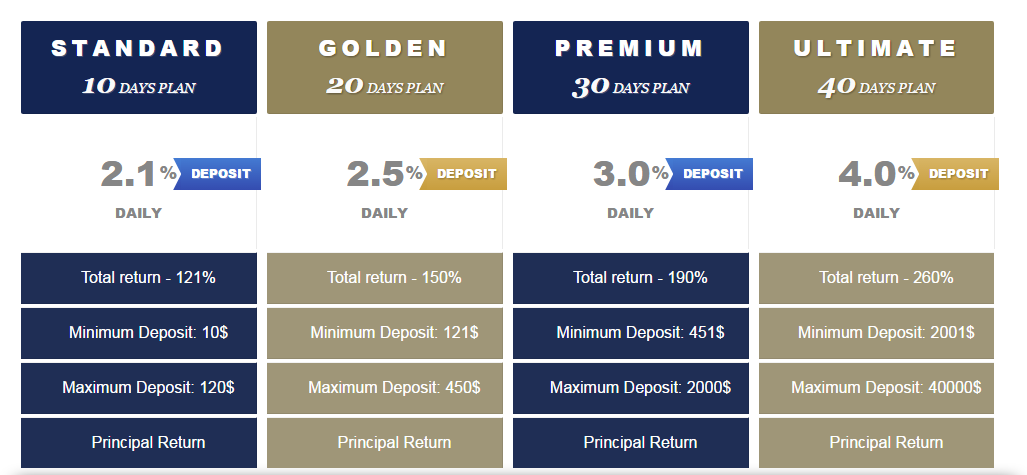Click the gold Deposit ribbon for Golden plan
Viewport: 1027px width, 475px height.
tap(463, 174)
